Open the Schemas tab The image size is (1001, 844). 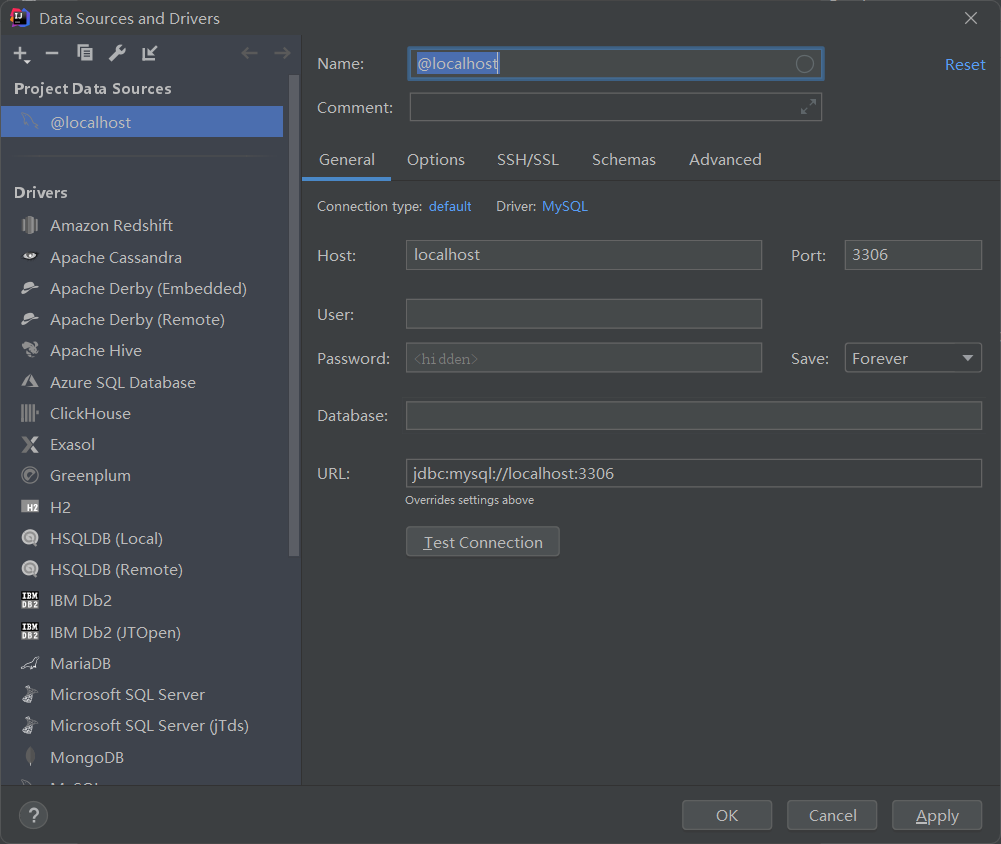click(x=624, y=160)
